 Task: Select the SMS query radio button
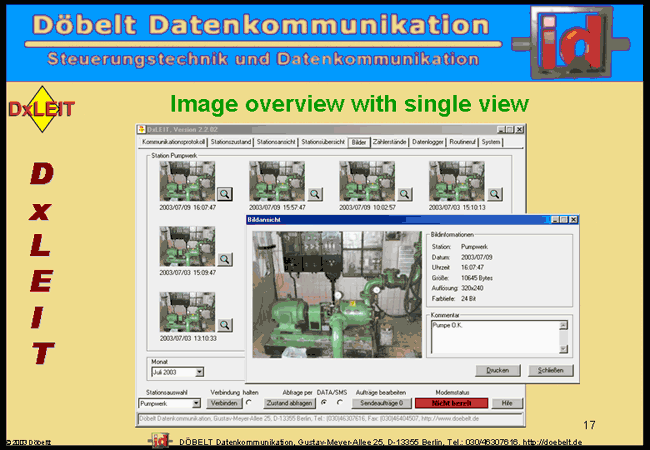coord(340,402)
